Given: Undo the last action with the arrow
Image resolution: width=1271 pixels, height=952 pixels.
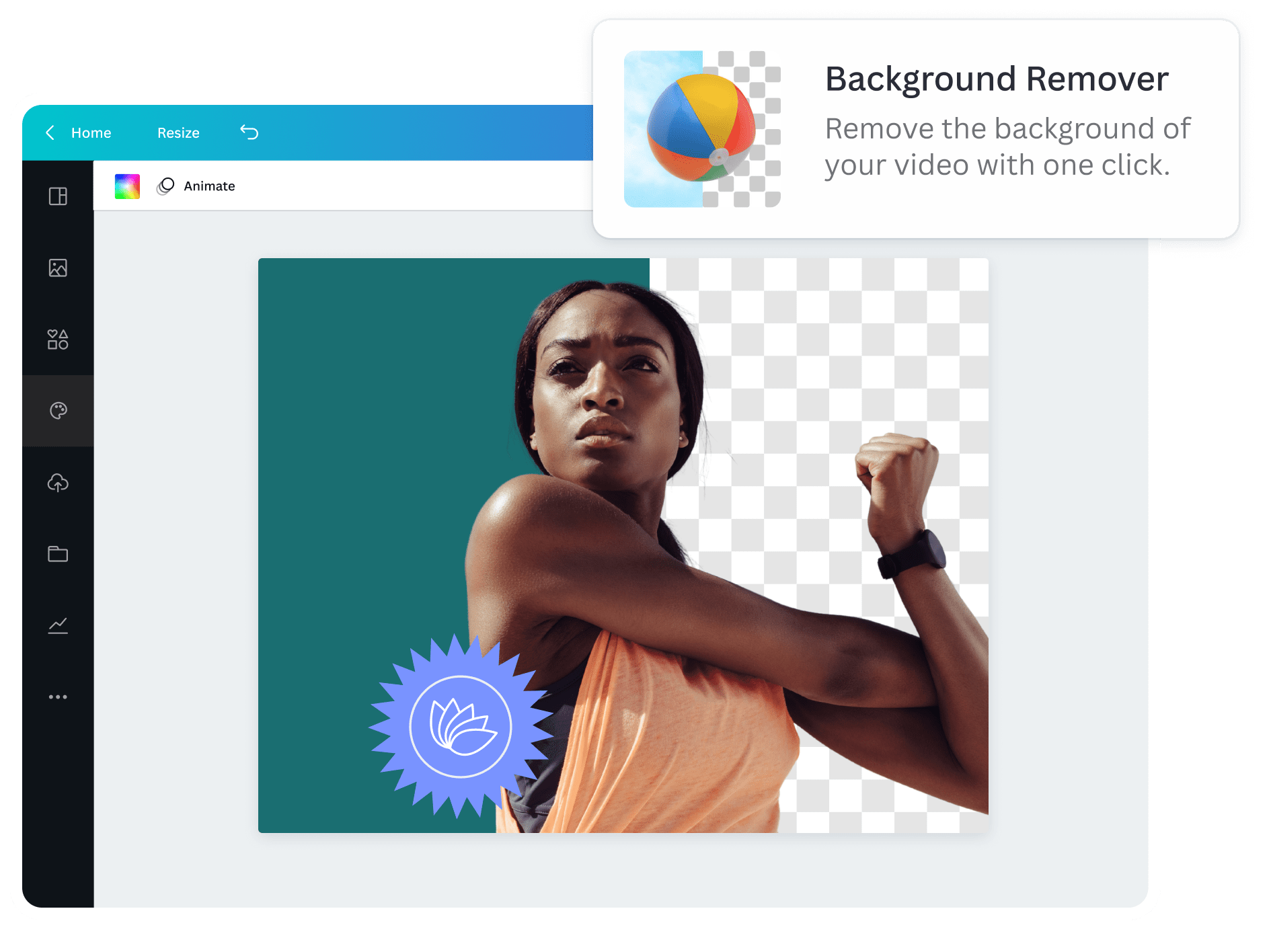Looking at the screenshot, I should pyautogui.click(x=249, y=132).
